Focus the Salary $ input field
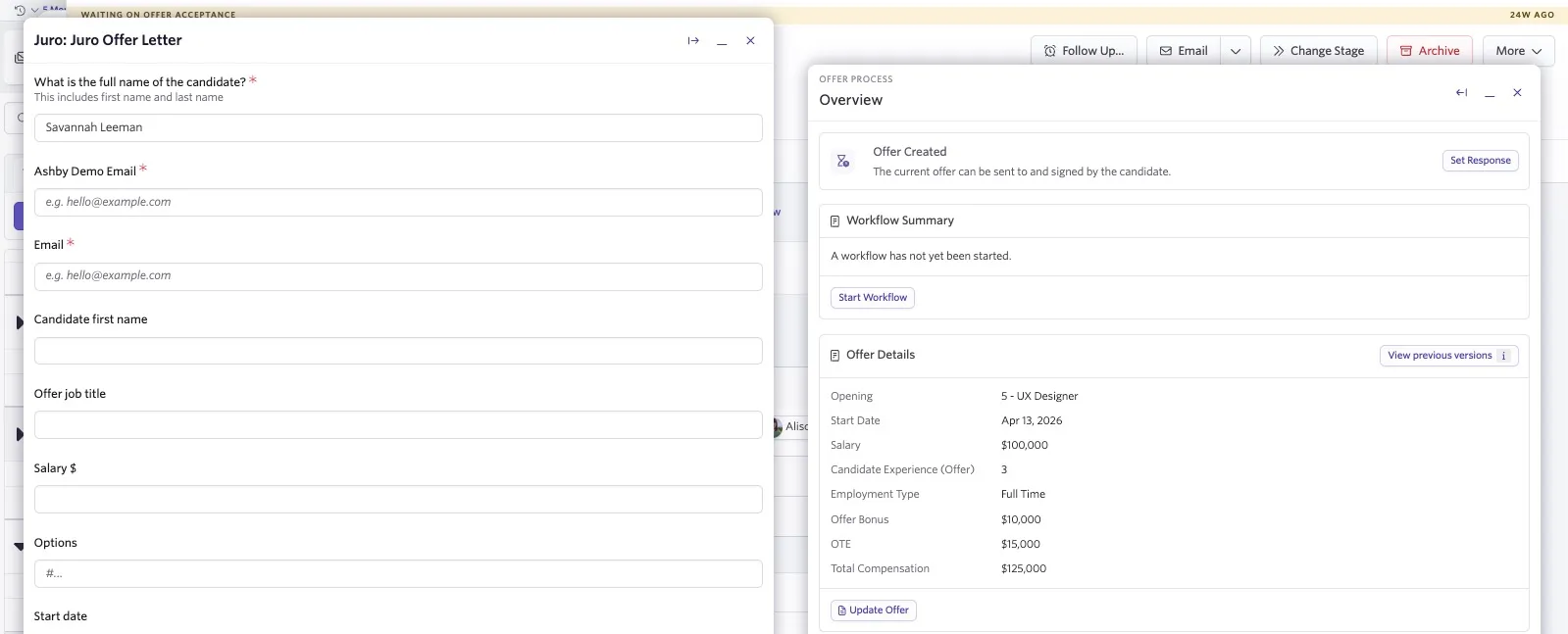Viewport: 1568px width, 634px height. click(398, 499)
